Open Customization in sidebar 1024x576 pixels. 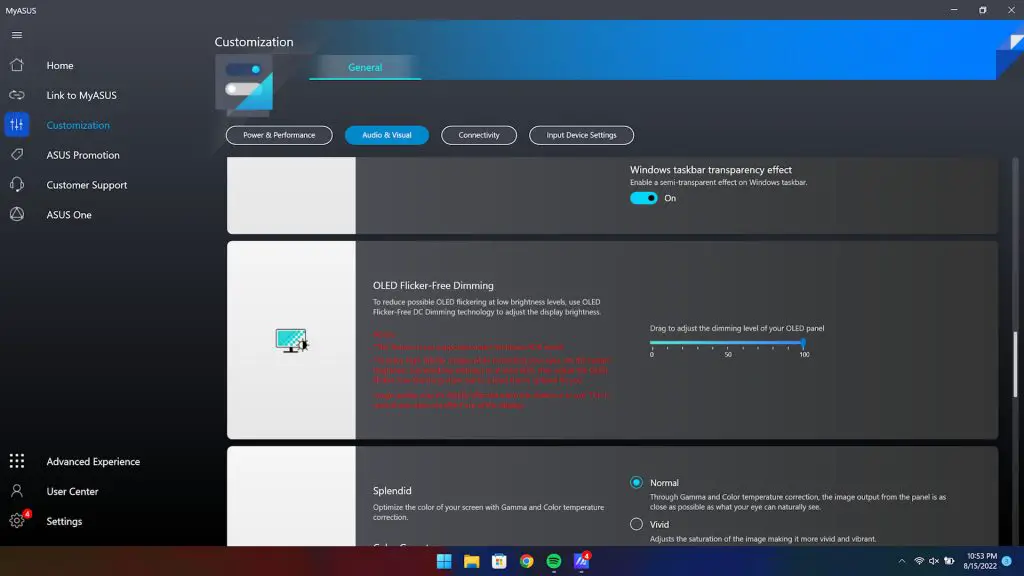point(78,125)
